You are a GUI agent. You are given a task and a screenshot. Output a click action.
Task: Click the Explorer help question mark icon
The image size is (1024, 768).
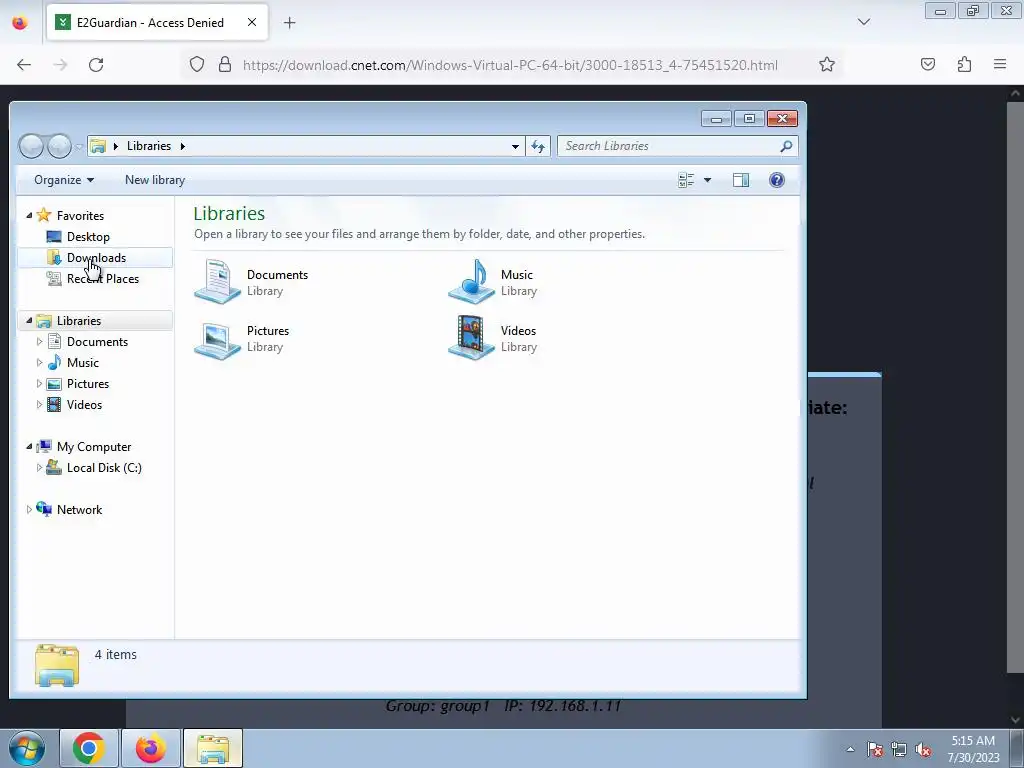point(776,180)
